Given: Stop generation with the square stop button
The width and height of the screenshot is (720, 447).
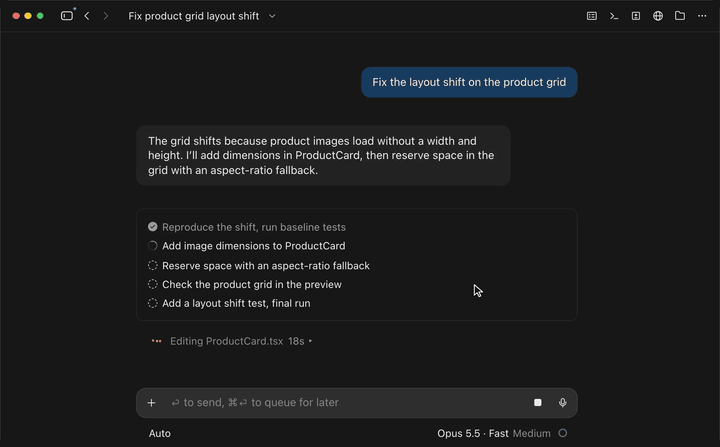Looking at the screenshot, I should [538, 403].
